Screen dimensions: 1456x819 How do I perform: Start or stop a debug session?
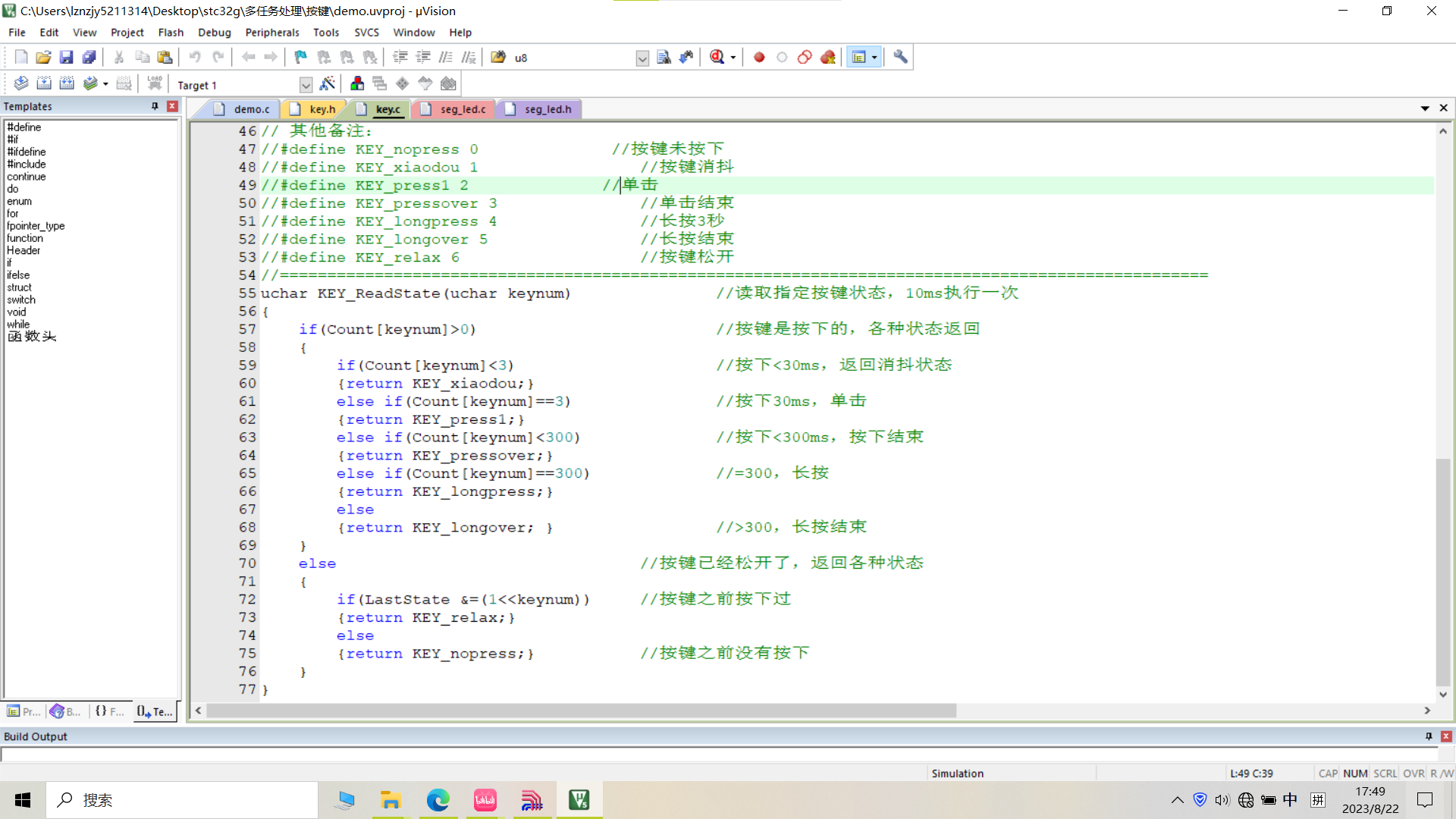pyautogui.click(x=717, y=57)
